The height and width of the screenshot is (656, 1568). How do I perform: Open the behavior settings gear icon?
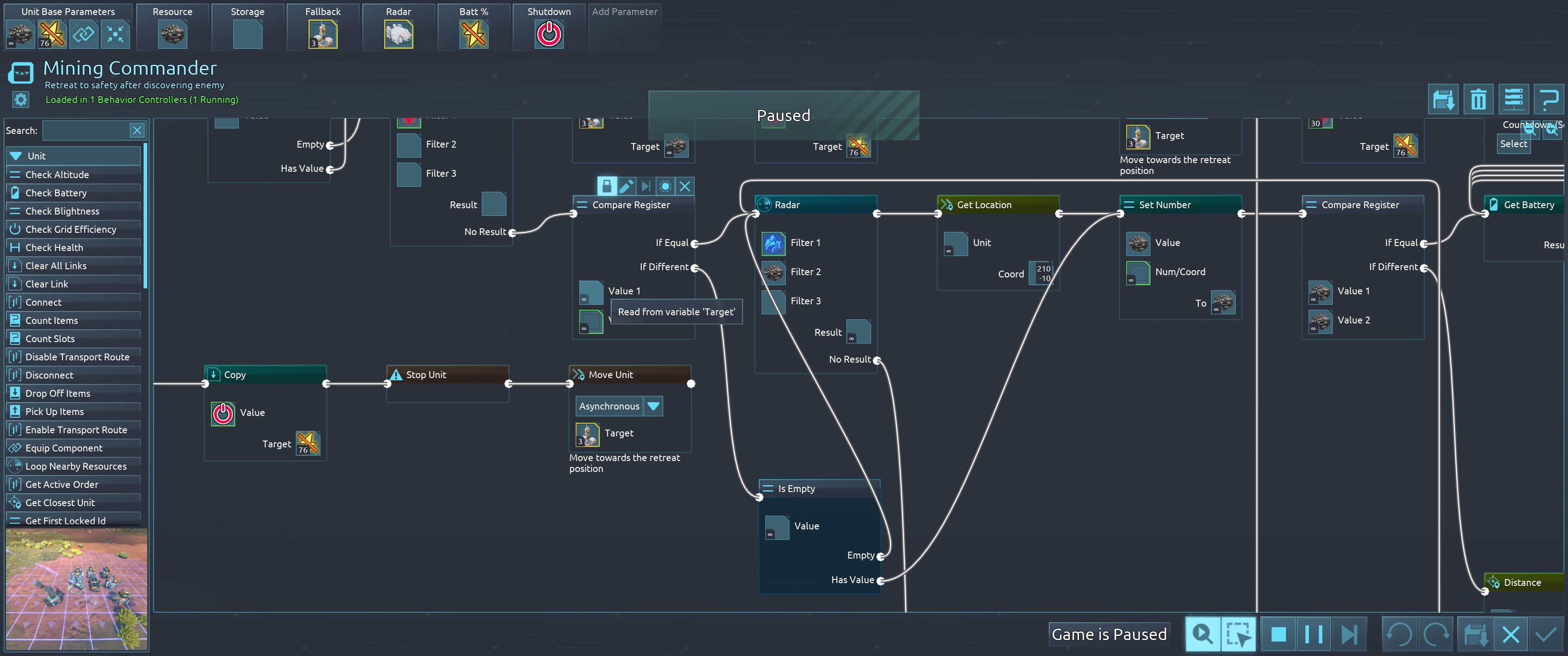[x=21, y=99]
